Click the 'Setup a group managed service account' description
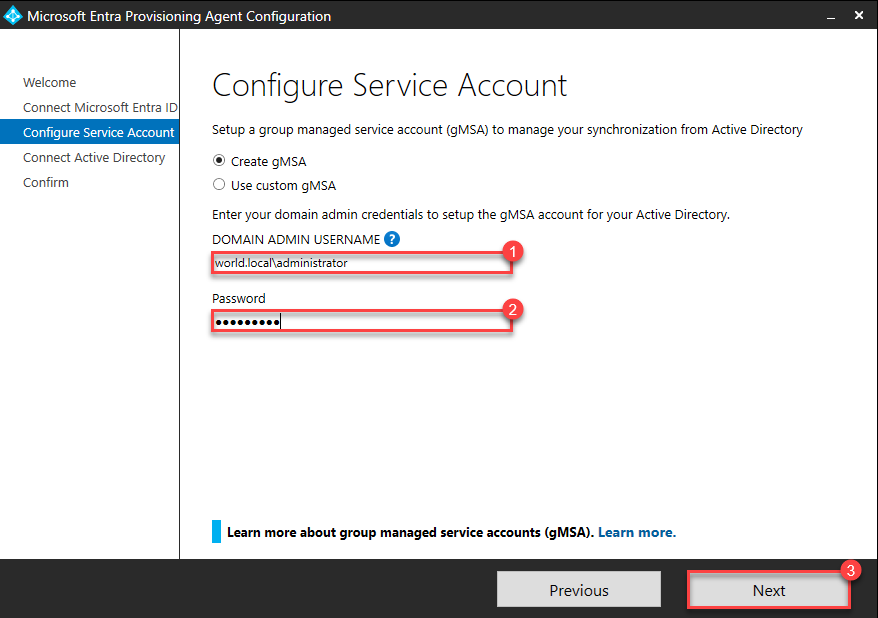 507,130
